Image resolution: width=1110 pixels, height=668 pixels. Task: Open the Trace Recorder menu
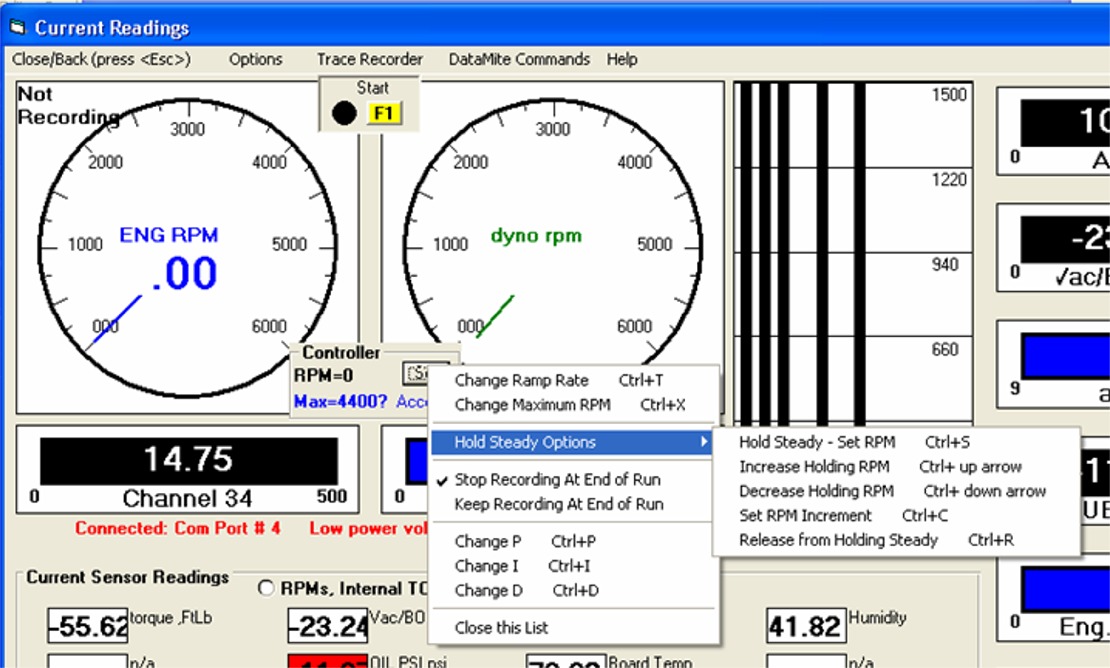pyautogui.click(x=370, y=59)
